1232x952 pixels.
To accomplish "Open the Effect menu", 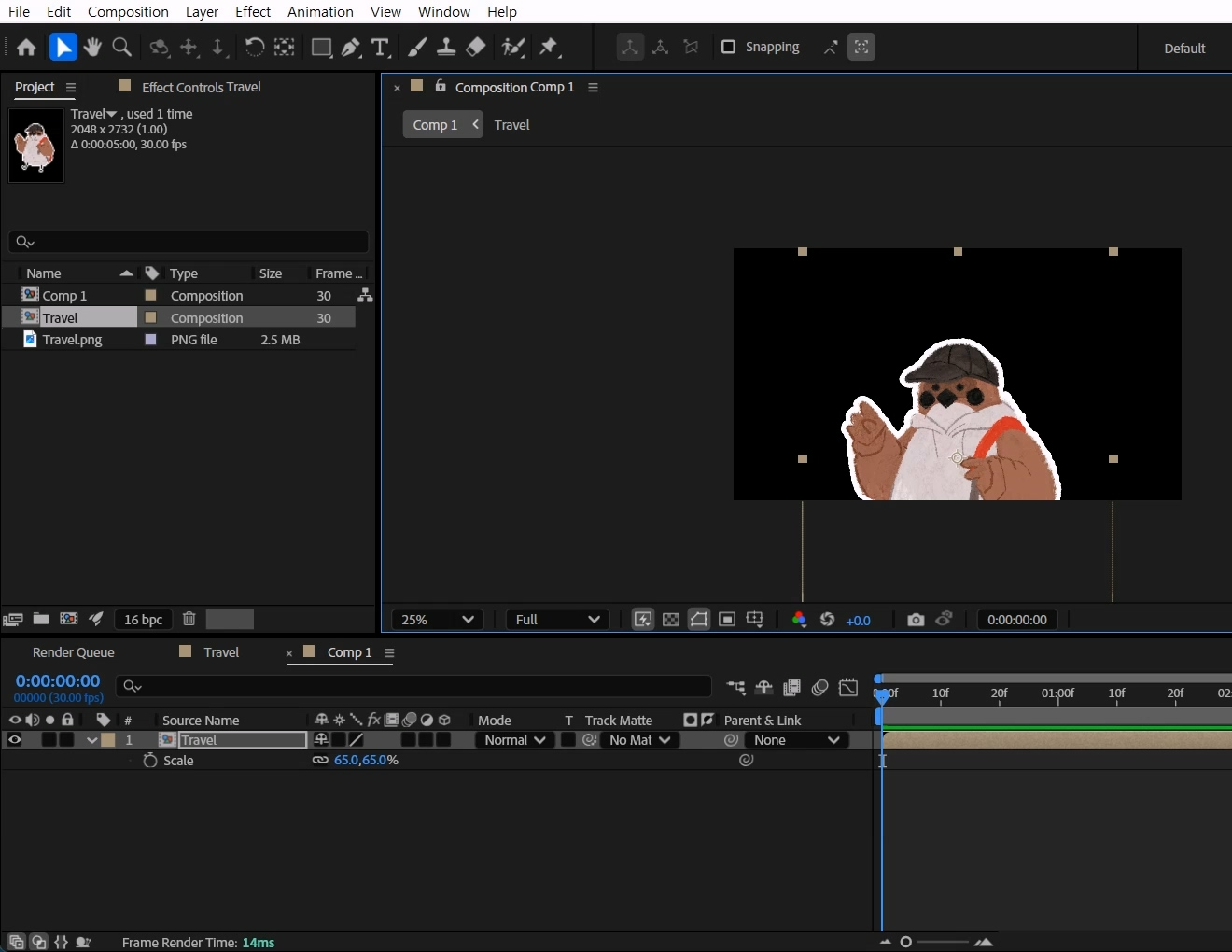I will (x=253, y=11).
